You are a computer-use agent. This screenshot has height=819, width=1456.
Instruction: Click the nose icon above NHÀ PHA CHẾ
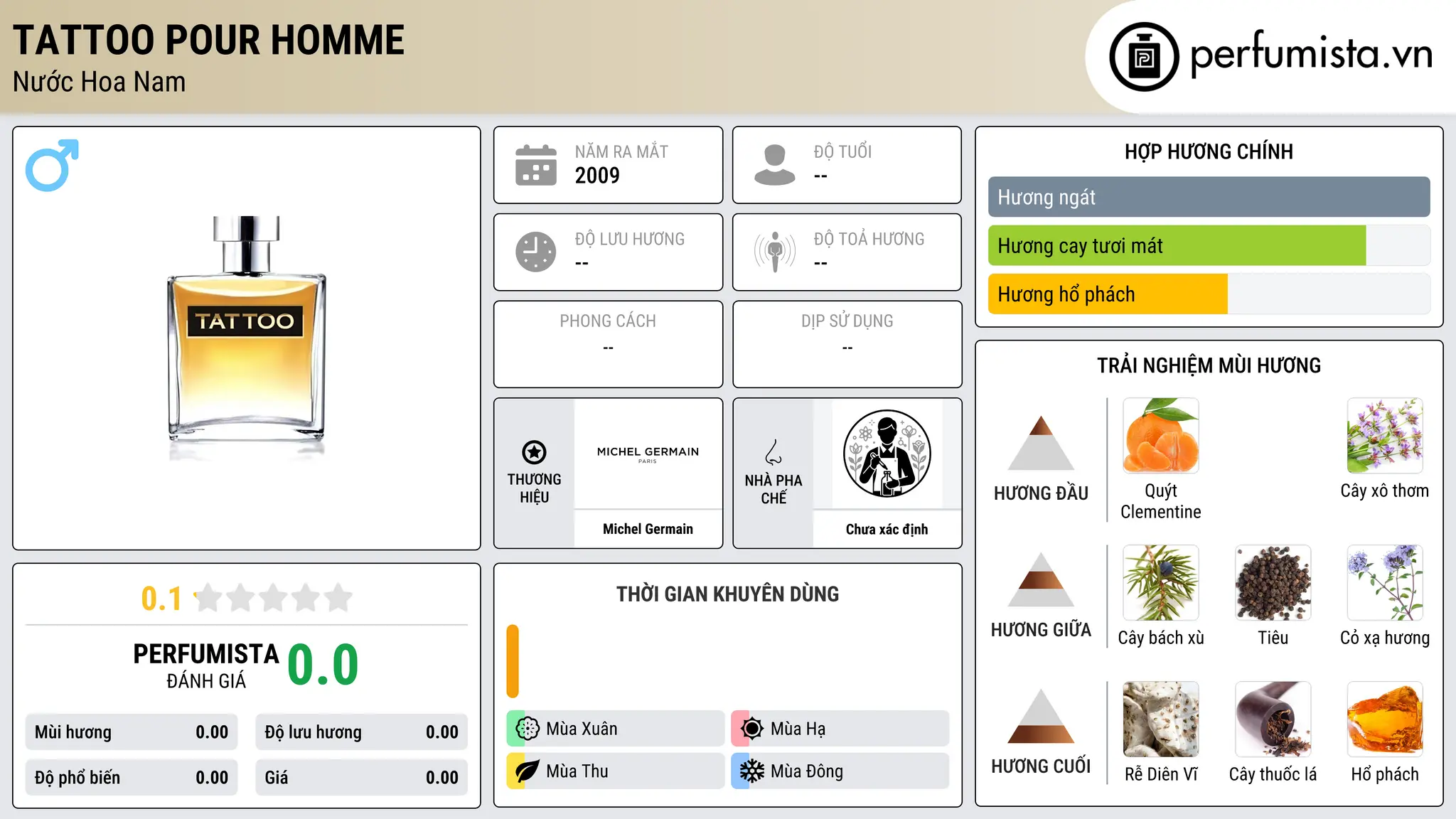point(773,452)
